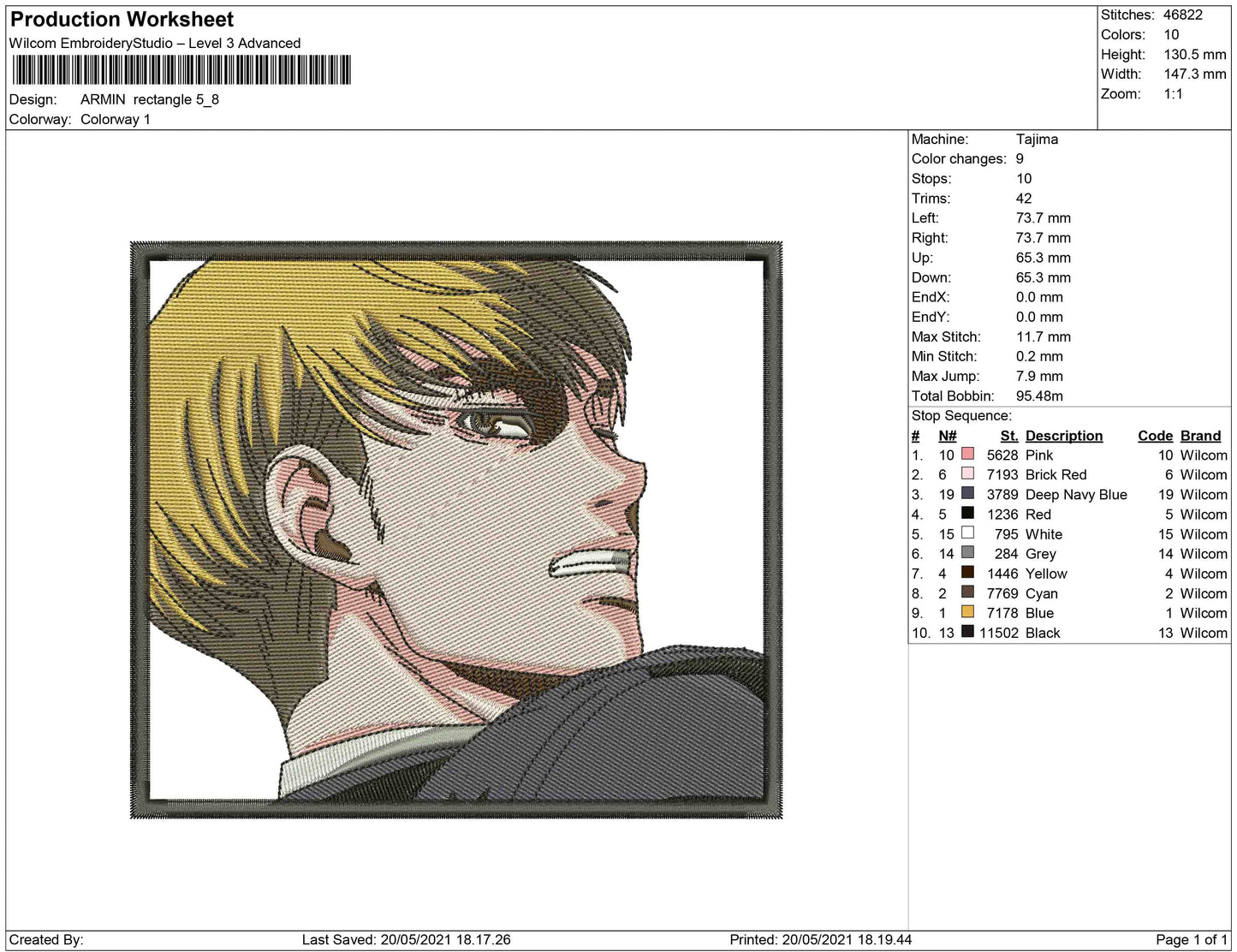The height and width of the screenshot is (952, 1237).
Task: Select the 'Brand' column header
Action: 1201,436
